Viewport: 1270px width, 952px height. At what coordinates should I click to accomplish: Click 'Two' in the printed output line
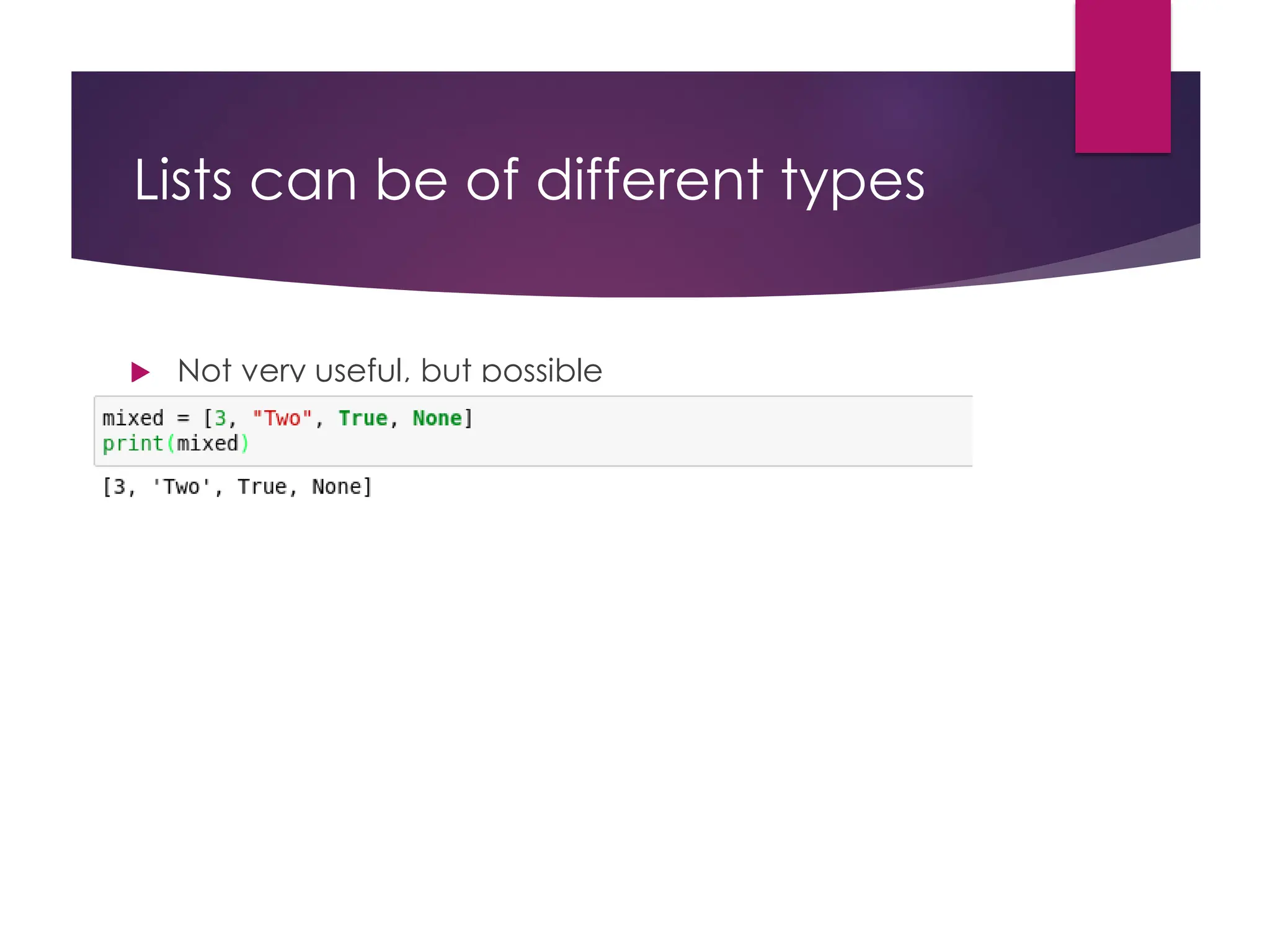pos(182,487)
